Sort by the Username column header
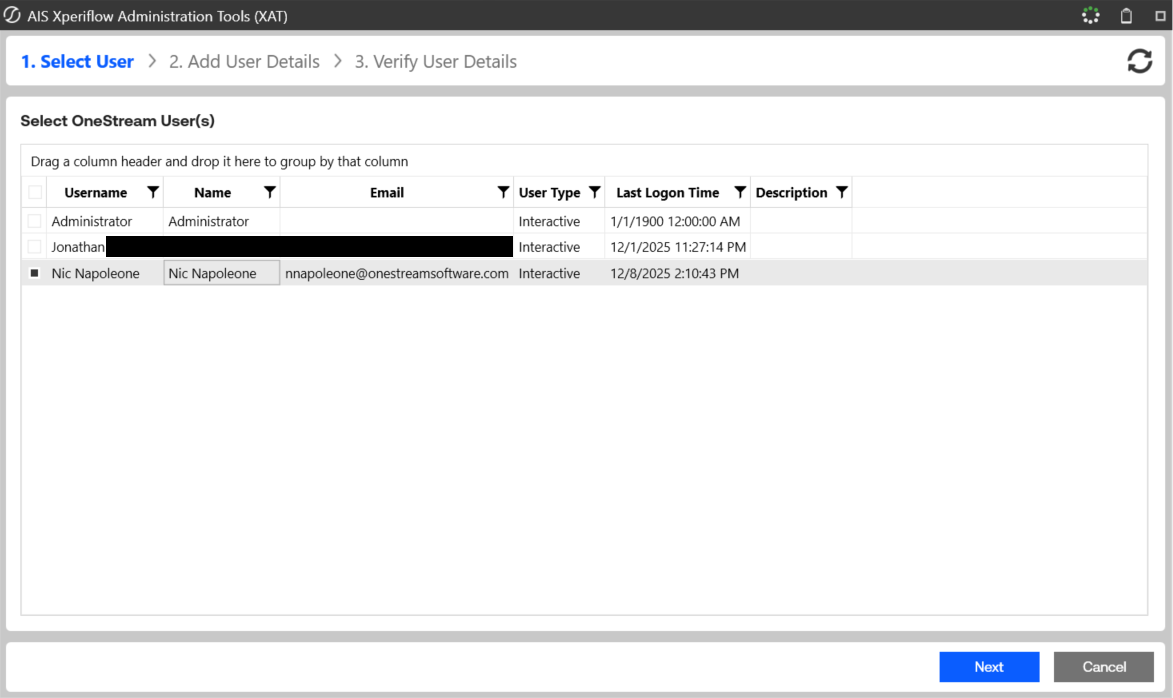Screen dimensions: 1173x698 [x=96, y=192]
